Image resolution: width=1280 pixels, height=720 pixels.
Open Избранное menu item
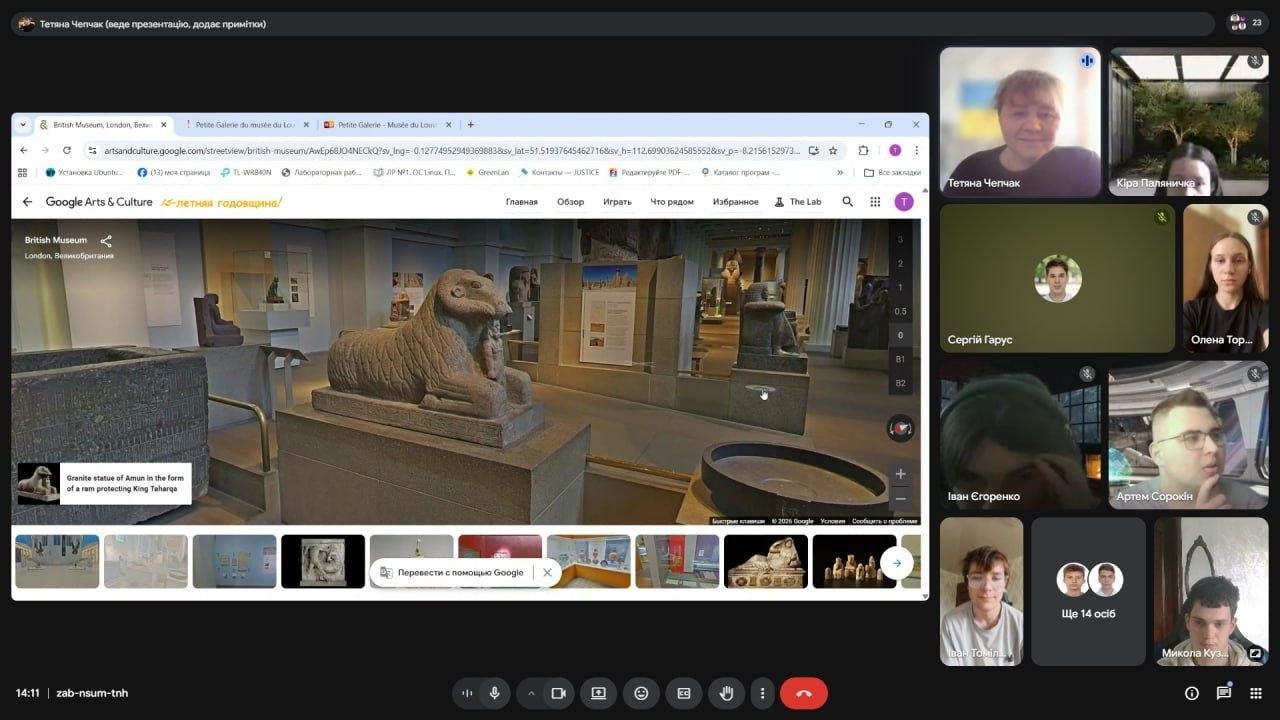tap(735, 202)
